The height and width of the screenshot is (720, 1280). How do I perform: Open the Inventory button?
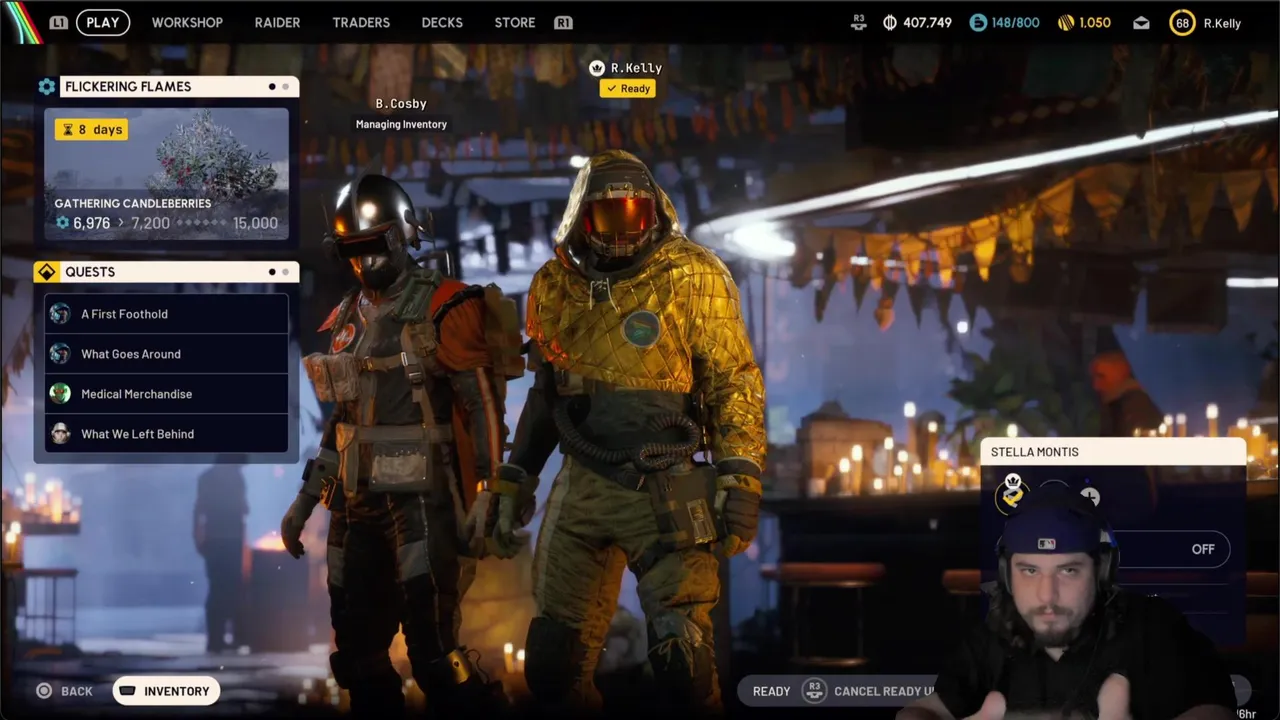click(x=166, y=691)
